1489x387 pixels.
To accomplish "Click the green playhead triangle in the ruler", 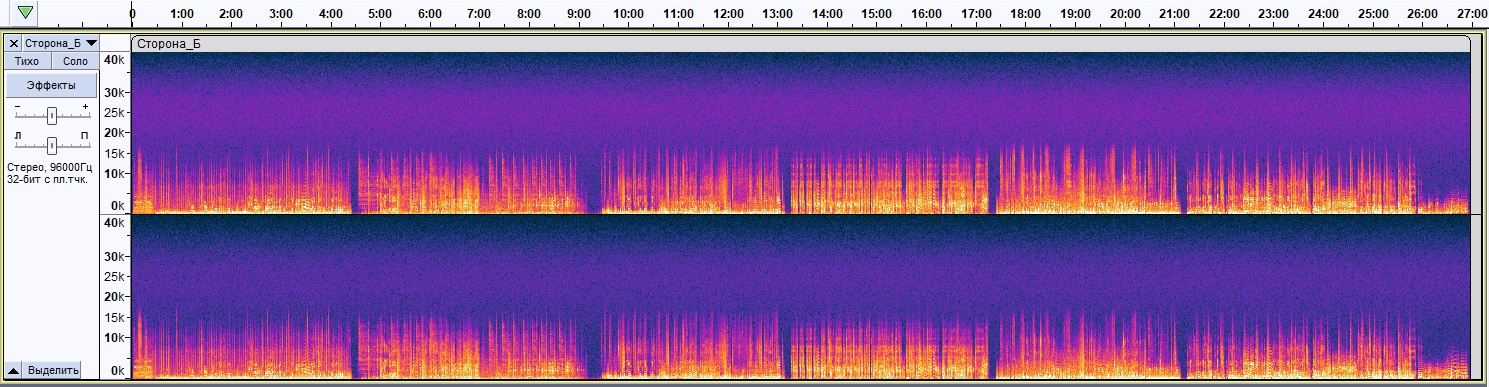I will point(25,13).
